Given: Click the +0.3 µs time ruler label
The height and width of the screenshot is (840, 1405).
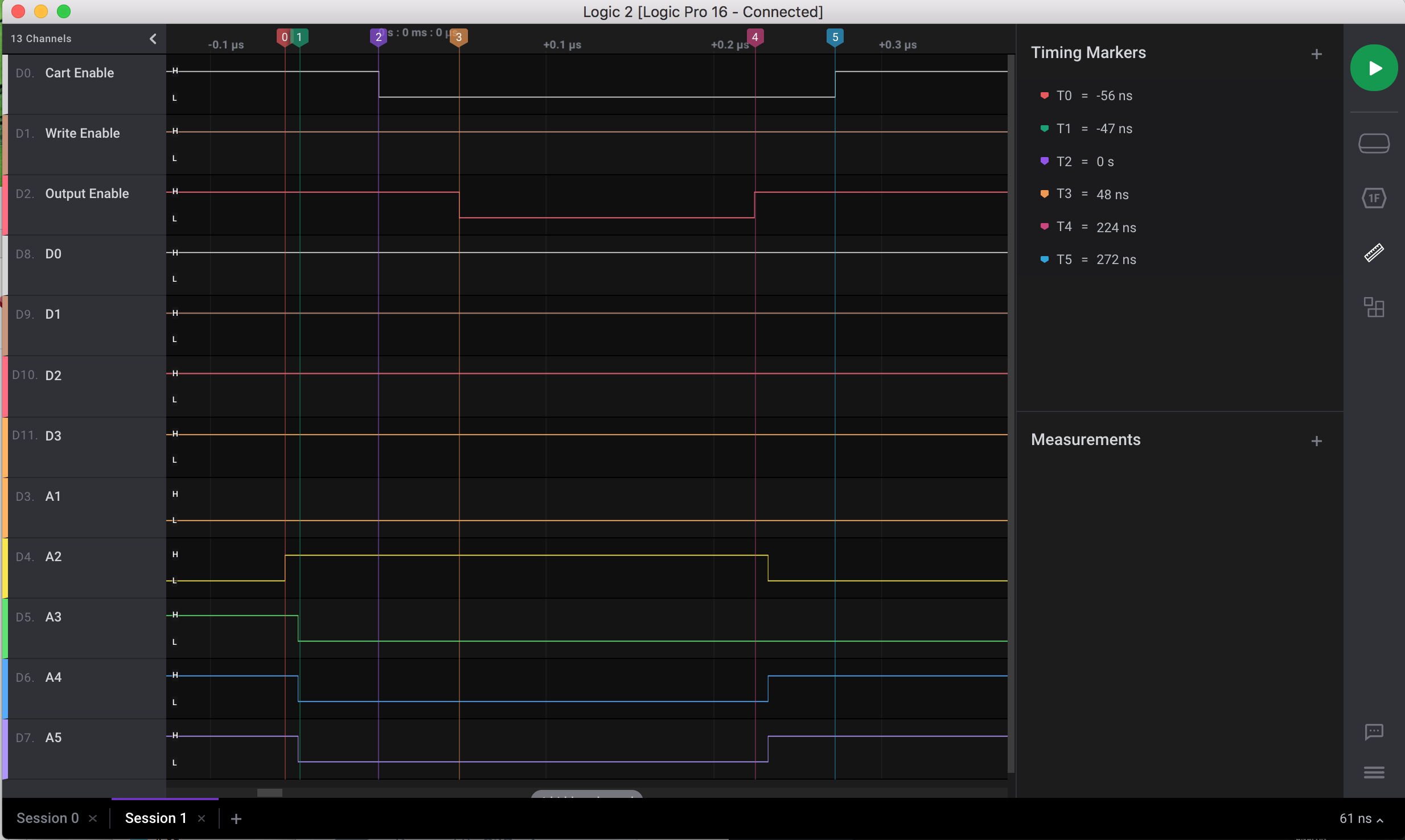Looking at the screenshot, I should (x=897, y=44).
